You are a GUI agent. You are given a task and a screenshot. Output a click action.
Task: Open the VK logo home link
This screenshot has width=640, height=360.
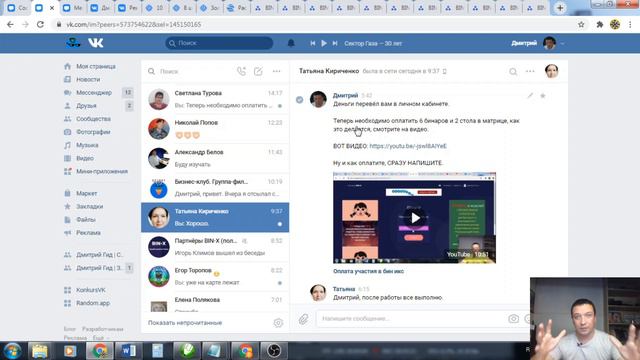(x=96, y=43)
